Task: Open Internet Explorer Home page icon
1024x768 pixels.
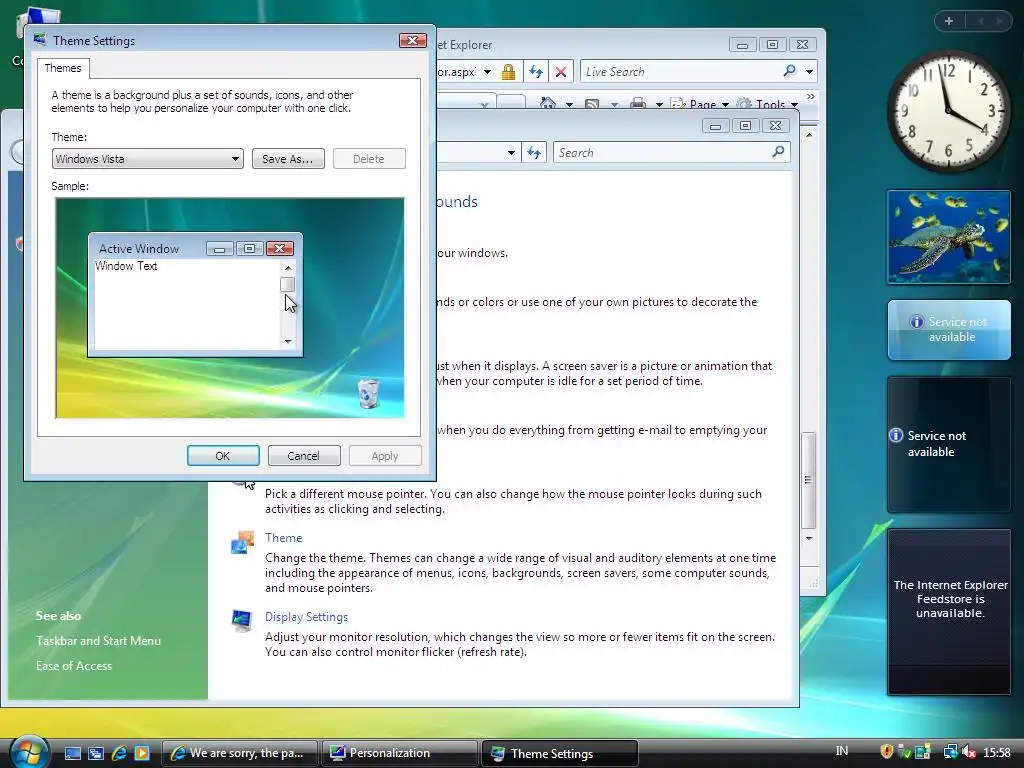Action: click(548, 103)
